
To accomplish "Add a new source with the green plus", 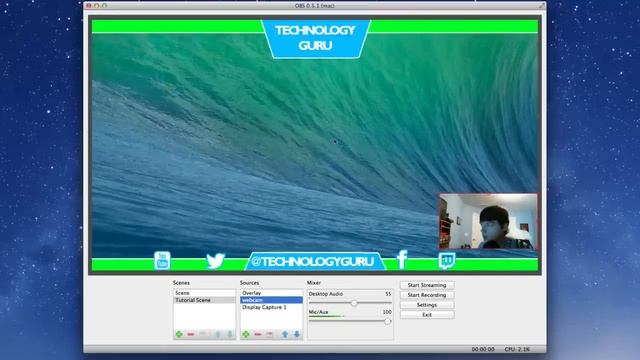I will (x=246, y=334).
